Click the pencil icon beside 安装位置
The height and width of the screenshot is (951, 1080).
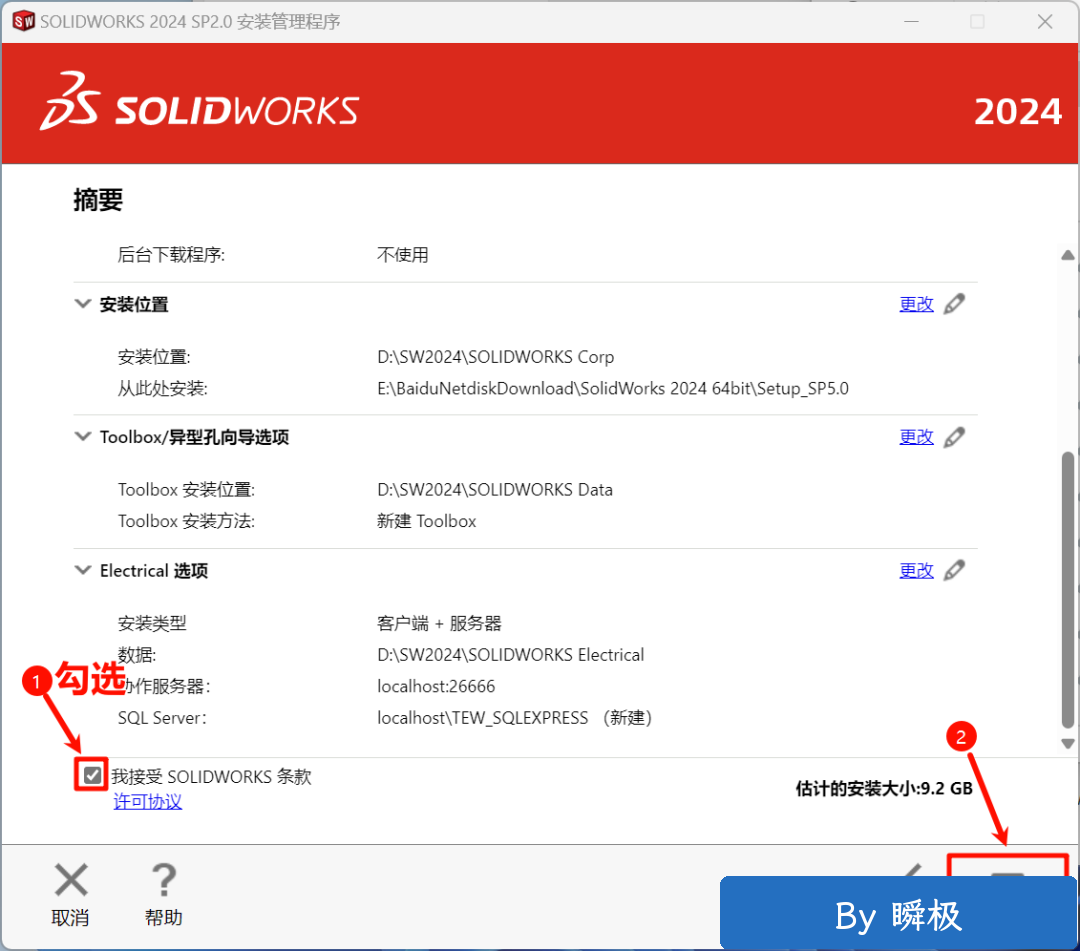(x=955, y=304)
